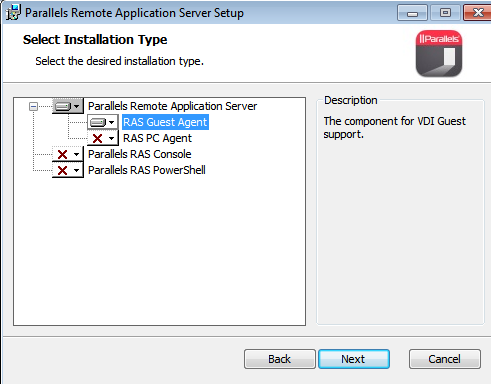Open install-state dropdown for Parallels RAS Console

pyautogui.click(x=68, y=154)
